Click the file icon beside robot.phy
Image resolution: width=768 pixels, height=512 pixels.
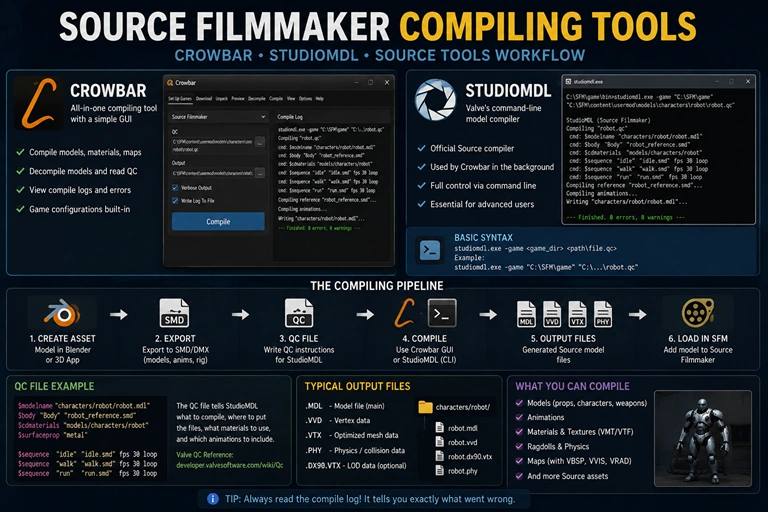439,471
